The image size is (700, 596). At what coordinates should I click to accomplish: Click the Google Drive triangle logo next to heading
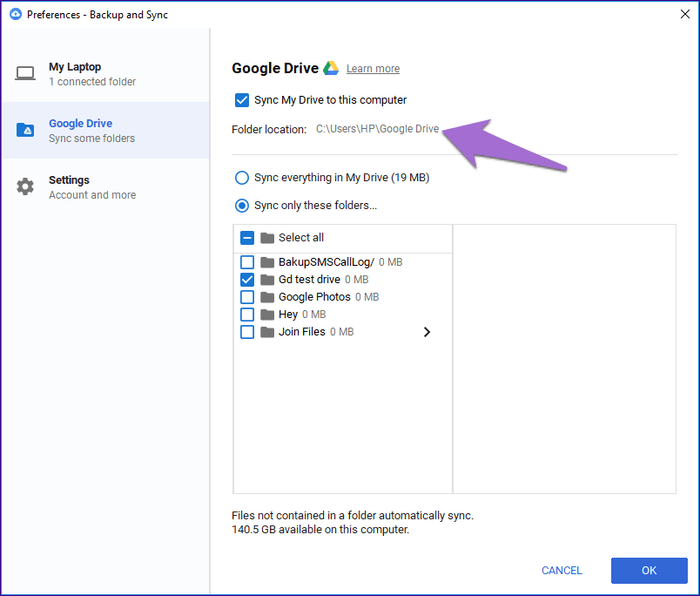[x=331, y=68]
